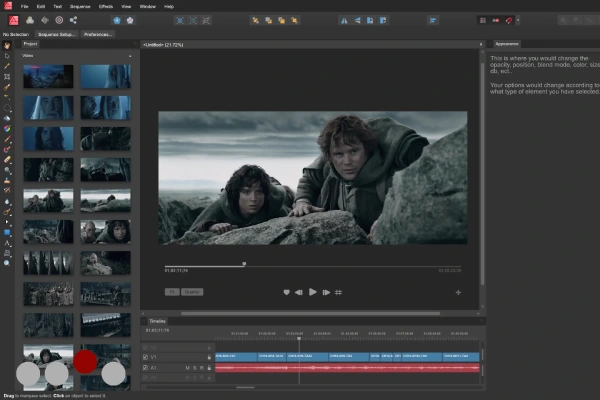Screen dimensions: 600x400
Task: Switch to the Appearance panel tab
Action: [x=507, y=44]
